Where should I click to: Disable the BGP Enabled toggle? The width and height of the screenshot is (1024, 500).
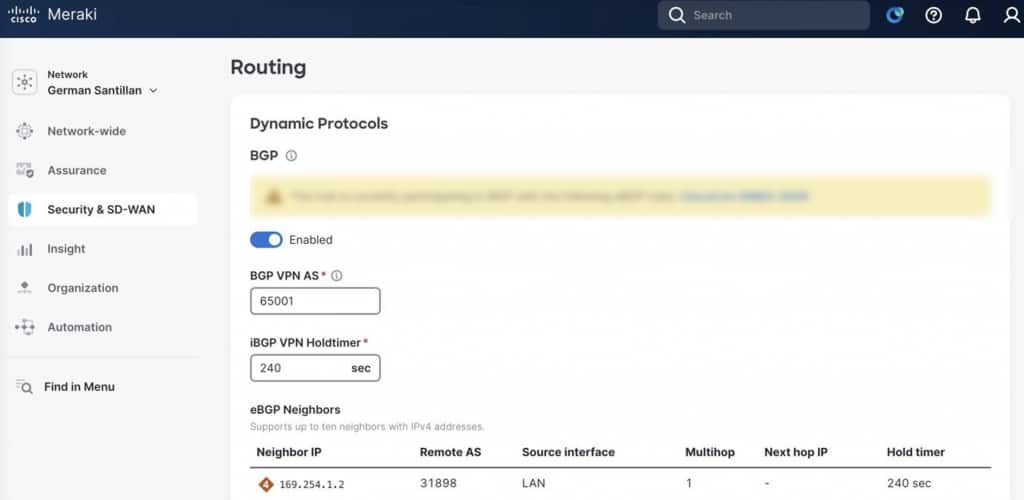tap(266, 240)
